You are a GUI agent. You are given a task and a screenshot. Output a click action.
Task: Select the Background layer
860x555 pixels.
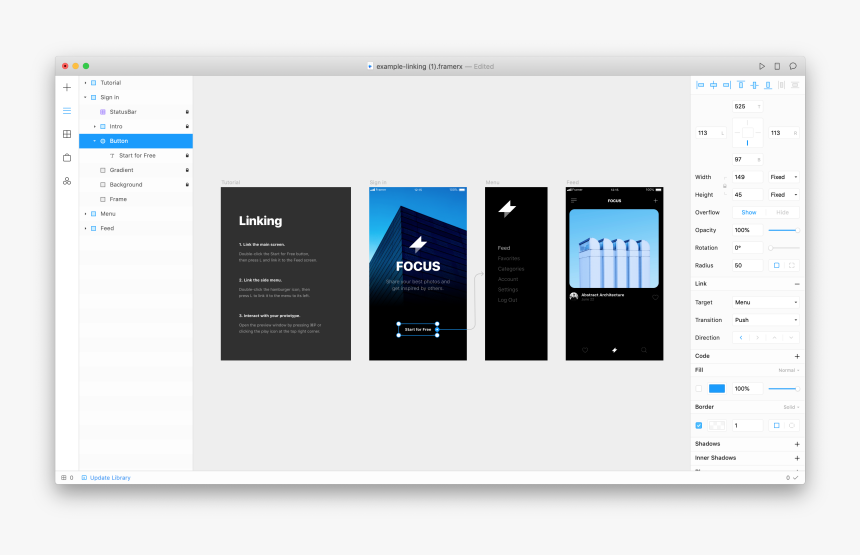pyautogui.click(x=136, y=185)
